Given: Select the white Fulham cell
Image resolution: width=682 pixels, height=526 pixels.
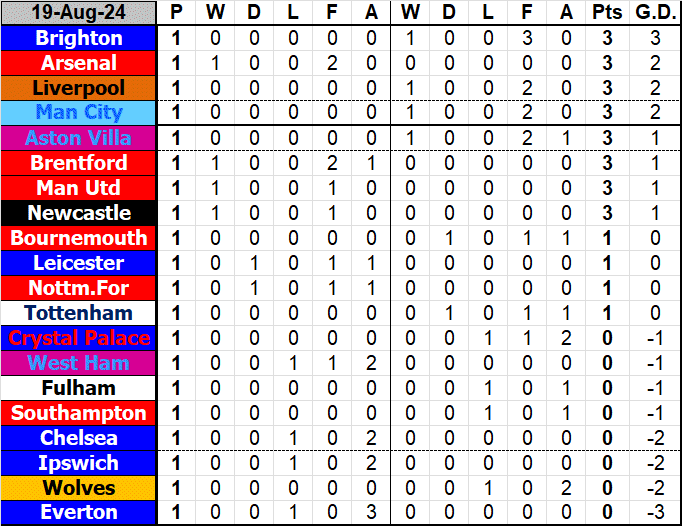Looking at the screenshot, I should 79,388.
